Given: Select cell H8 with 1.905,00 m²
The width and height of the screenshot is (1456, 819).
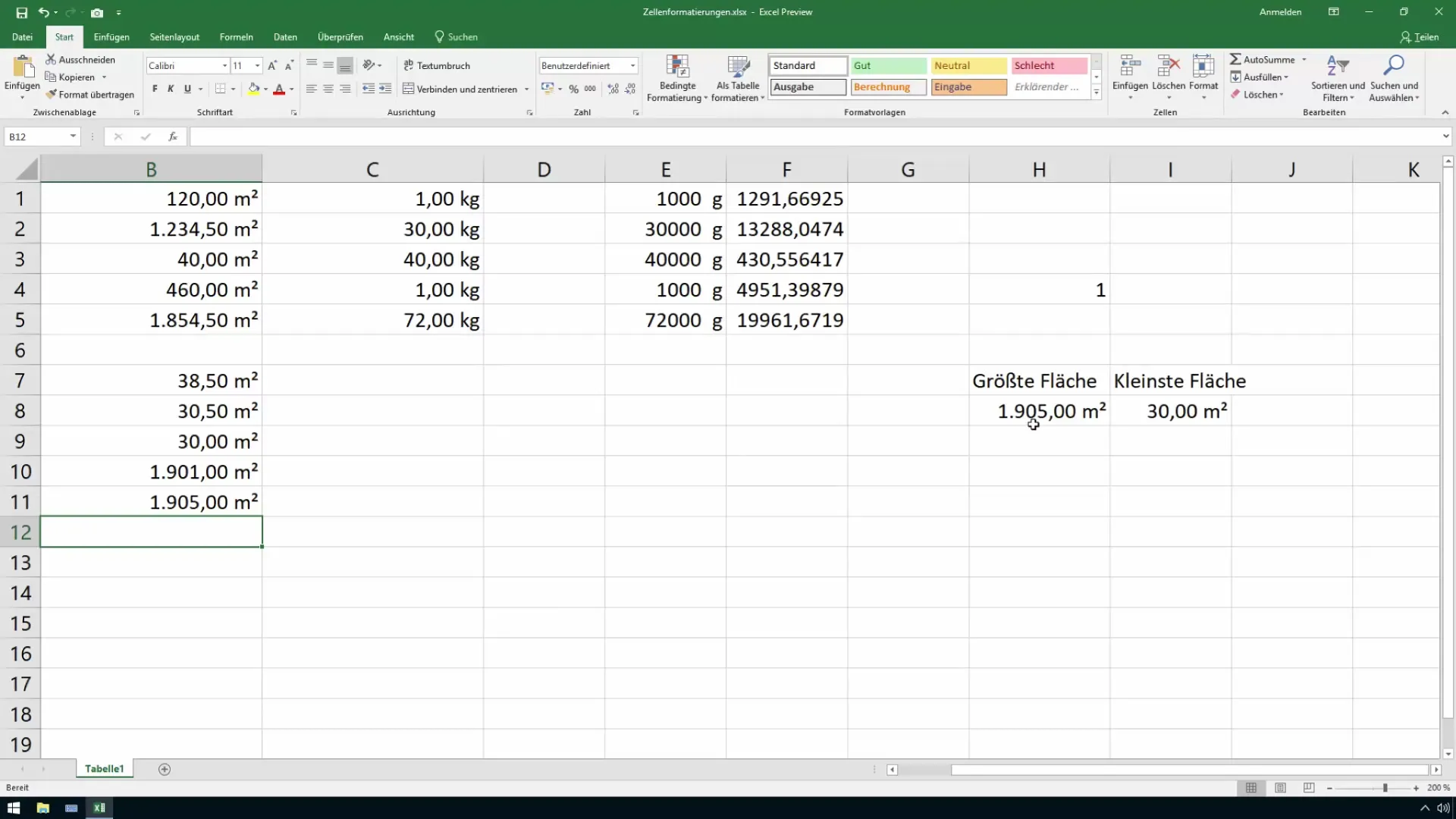Looking at the screenshot, I should tap(1039, 411).
